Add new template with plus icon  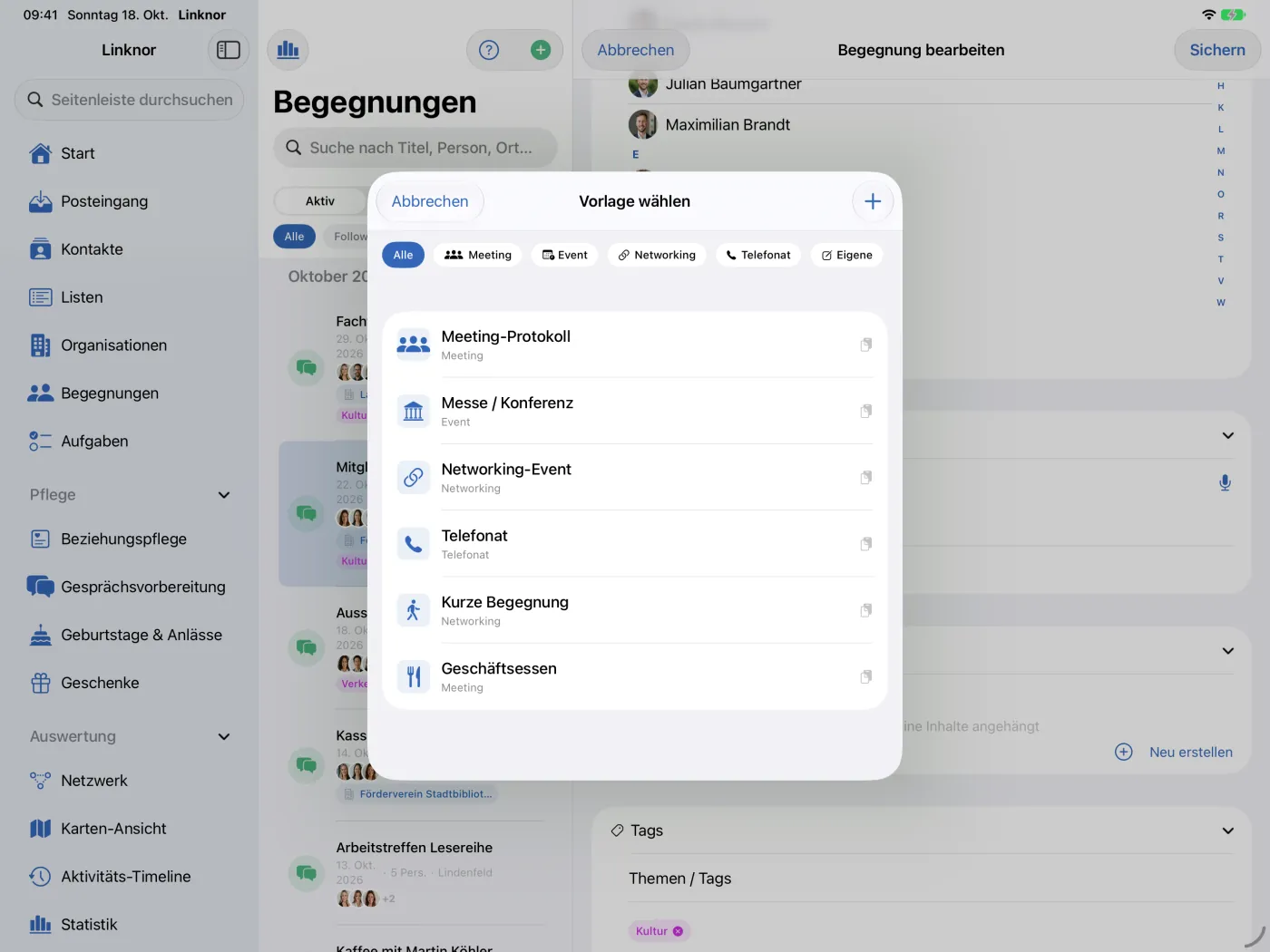point(873,201)
